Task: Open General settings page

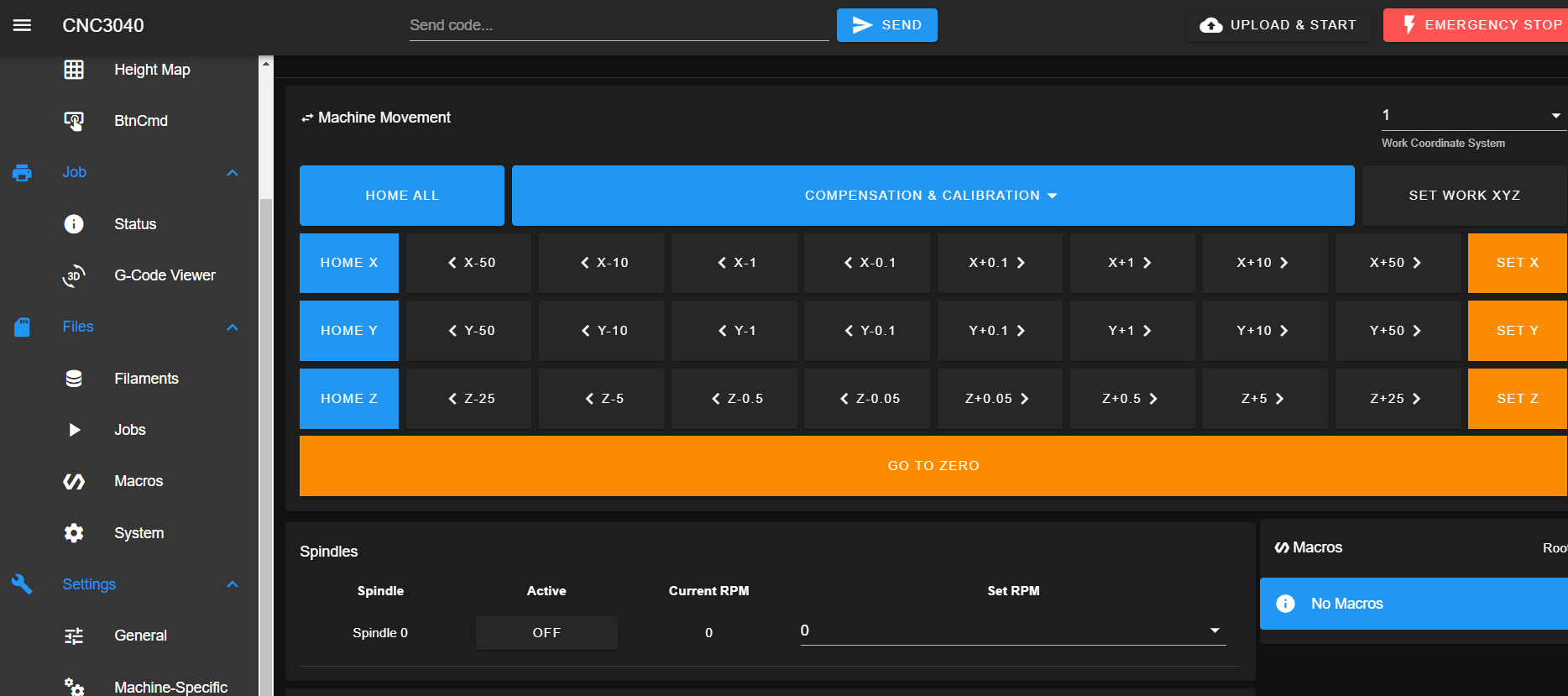Action: (x=140, y=636)
